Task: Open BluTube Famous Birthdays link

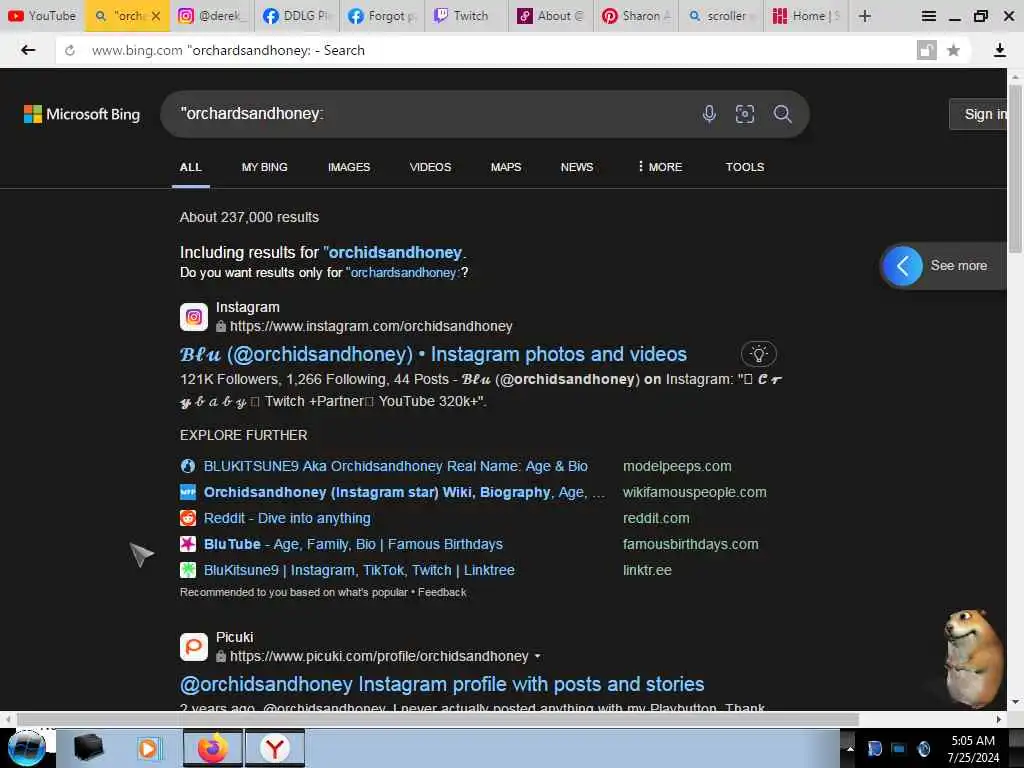Action: pos(353,544)
